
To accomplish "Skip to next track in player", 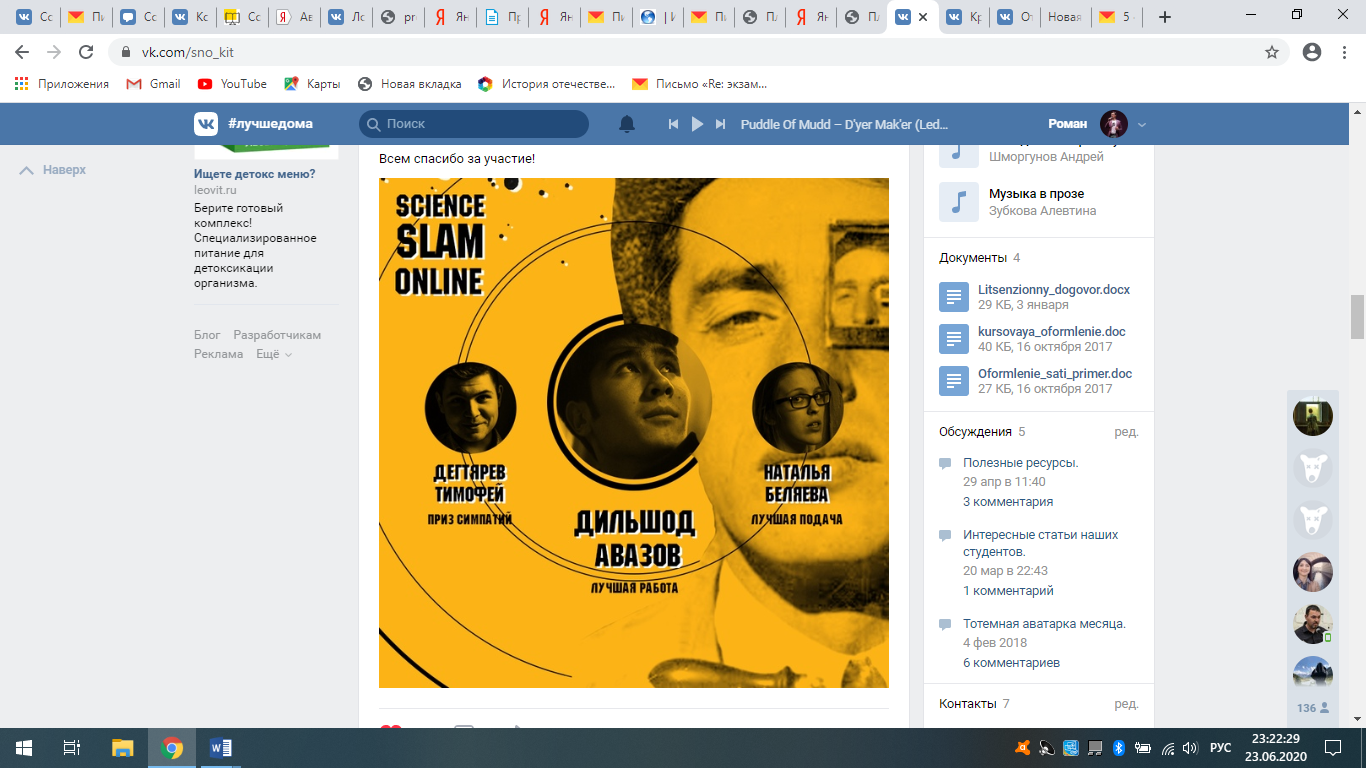I will click(x=720, y=124).
